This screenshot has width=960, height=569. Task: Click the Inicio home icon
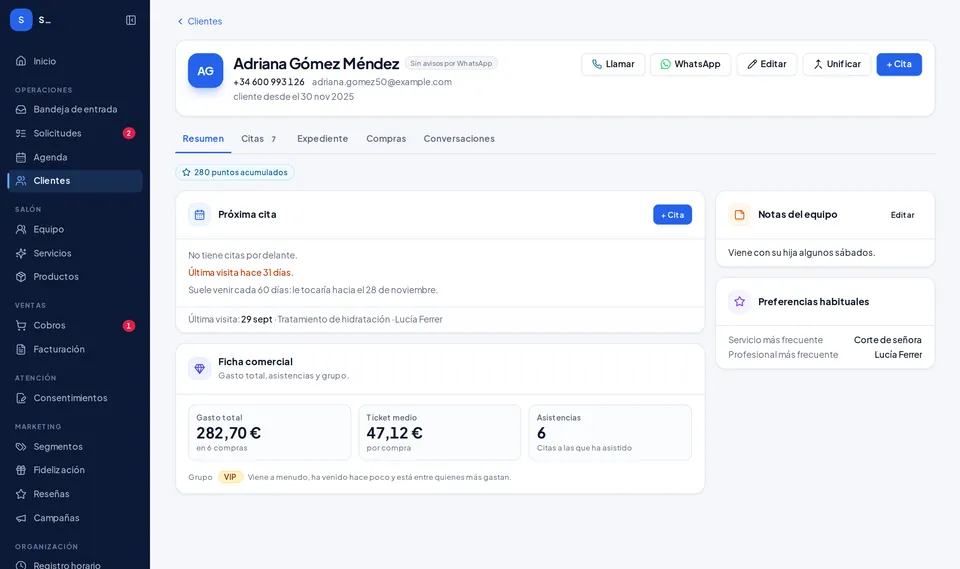tap(21, 61)
